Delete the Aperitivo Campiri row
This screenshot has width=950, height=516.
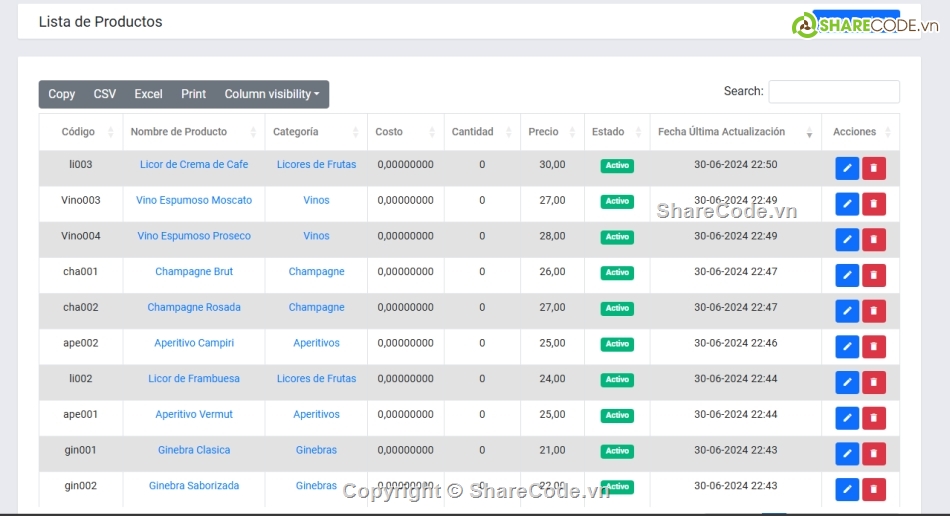pyautogui.click(x=874, y=347)
